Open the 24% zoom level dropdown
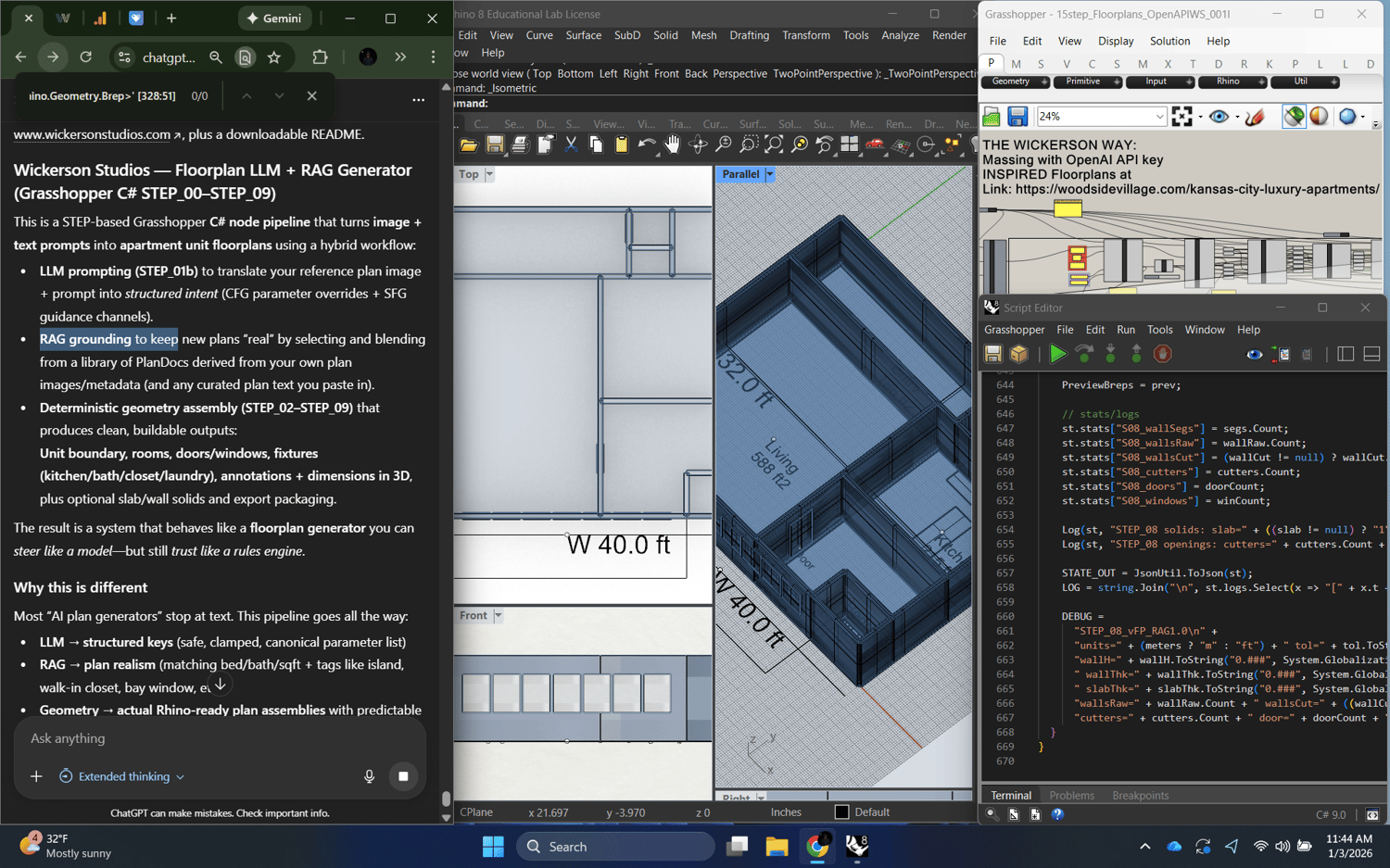The image size is (1390, 868). point(1159,117)
